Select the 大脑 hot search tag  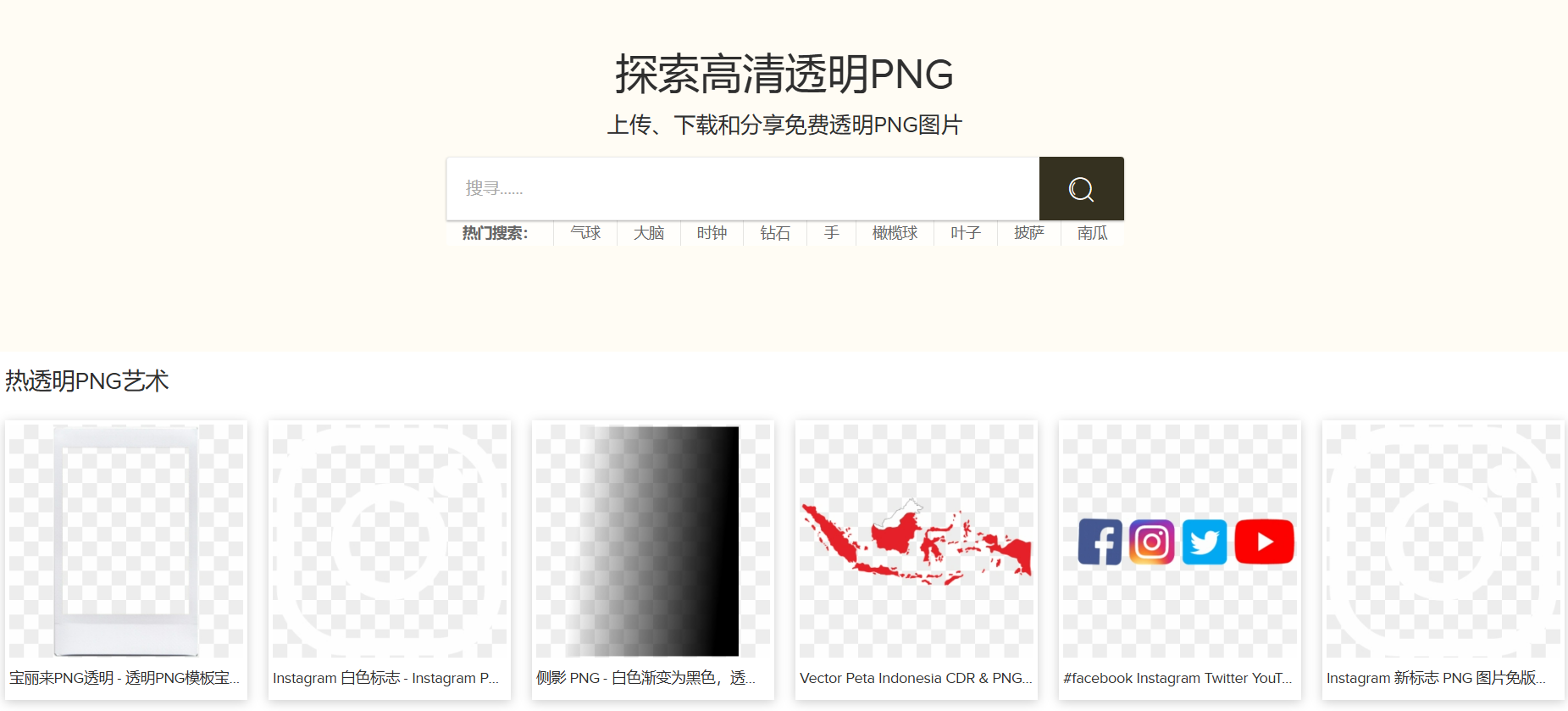(649, 233)
